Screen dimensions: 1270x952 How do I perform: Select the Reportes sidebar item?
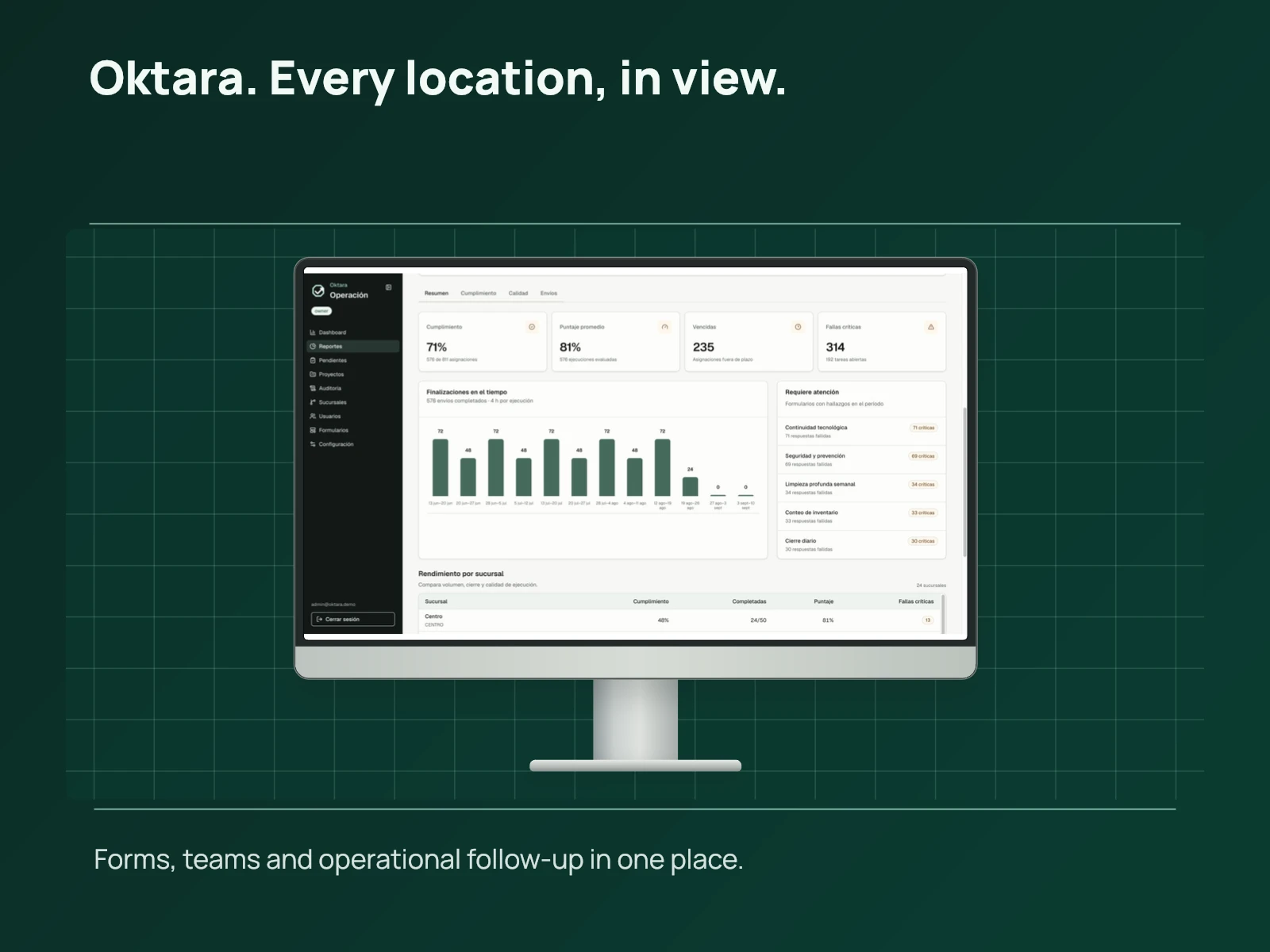(x=354, y=347)
